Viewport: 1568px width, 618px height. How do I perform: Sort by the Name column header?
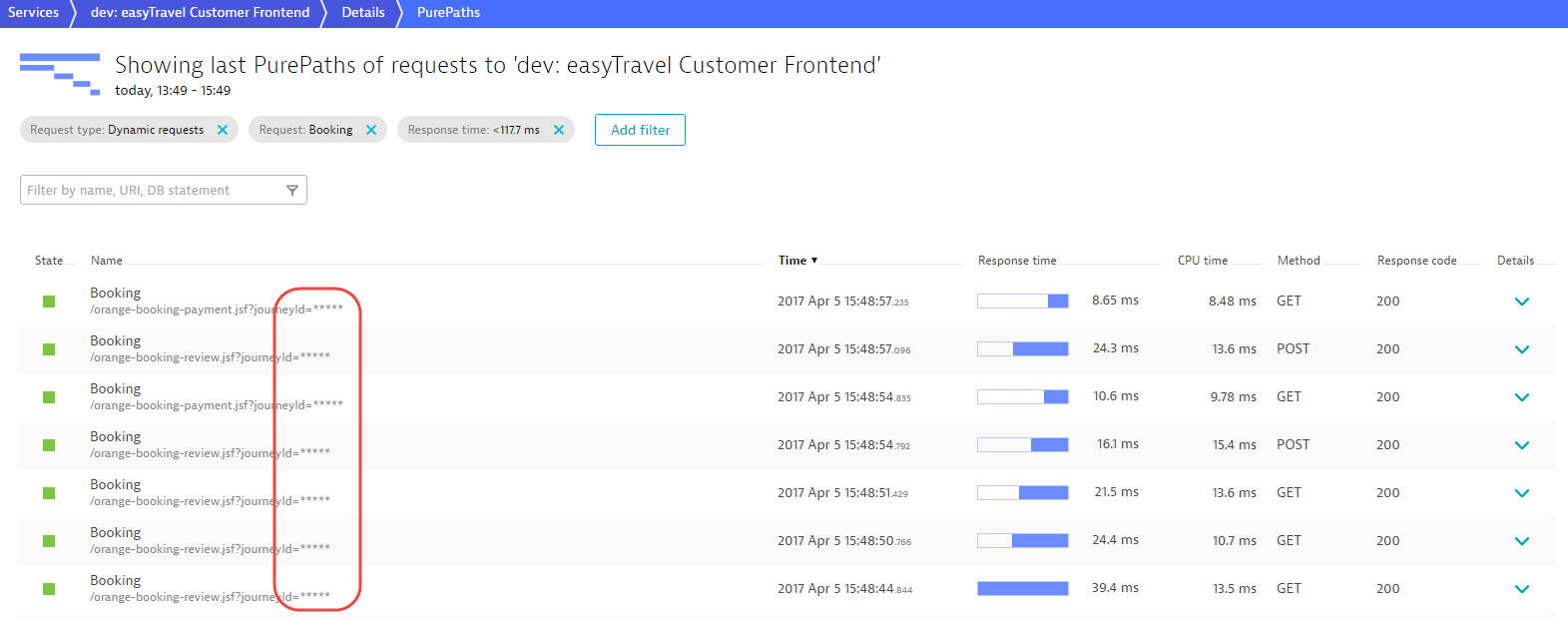coord(107,261)
